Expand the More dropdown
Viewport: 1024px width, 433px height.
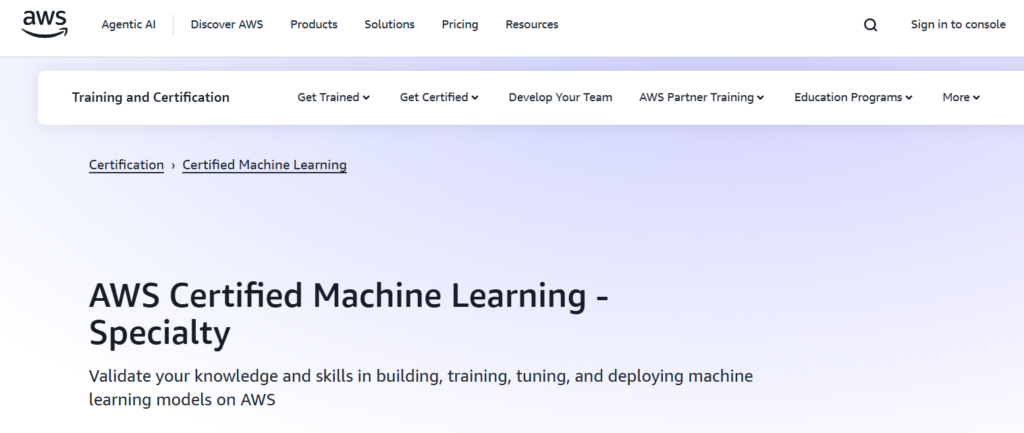[x=961, y=97]
